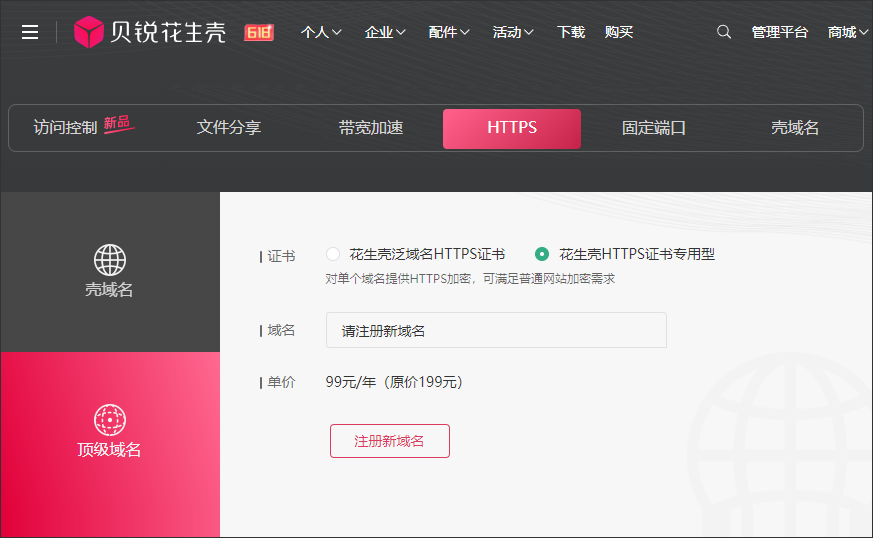Go to 管理平台
873x538 pixels.
(779, 32)
